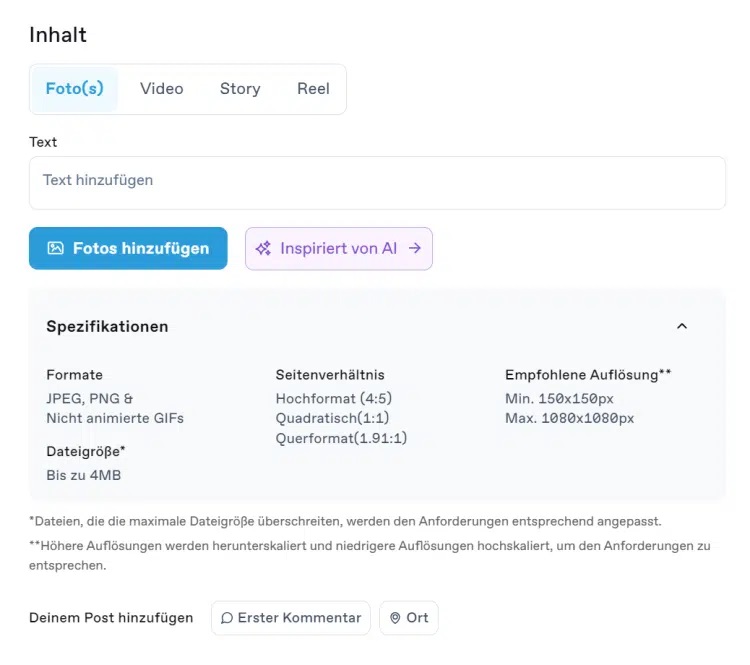This screenshot has width=750, height=665.
Task: Open the Story content tab
Action: 240,89
